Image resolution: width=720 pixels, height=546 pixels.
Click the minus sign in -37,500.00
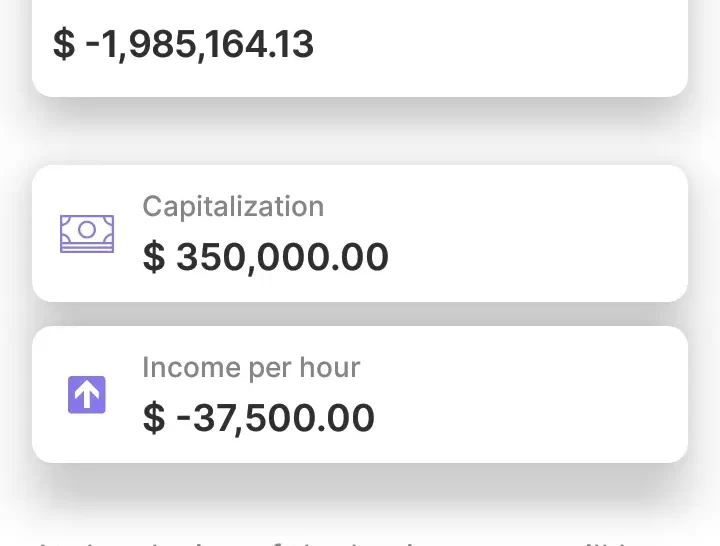pyautogui.click(x=183, y=418)
